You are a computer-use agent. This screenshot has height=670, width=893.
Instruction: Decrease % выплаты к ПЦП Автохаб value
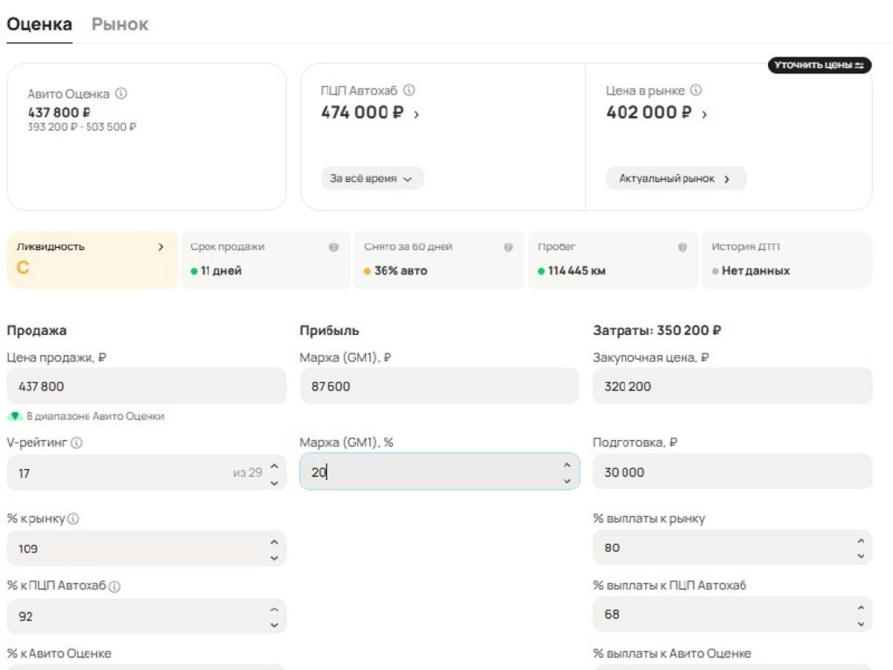coord(861,623)
